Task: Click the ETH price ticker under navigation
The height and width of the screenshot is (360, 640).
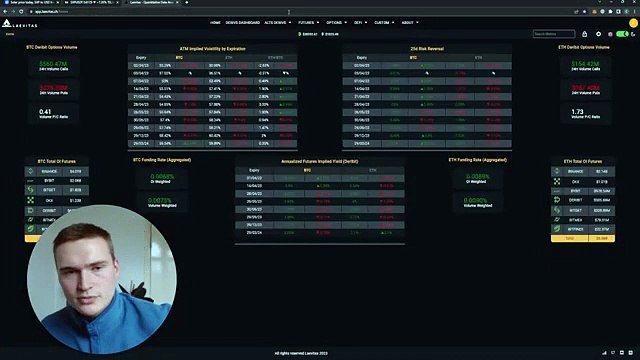Action: pyautogui.click(x=330, y=34)
